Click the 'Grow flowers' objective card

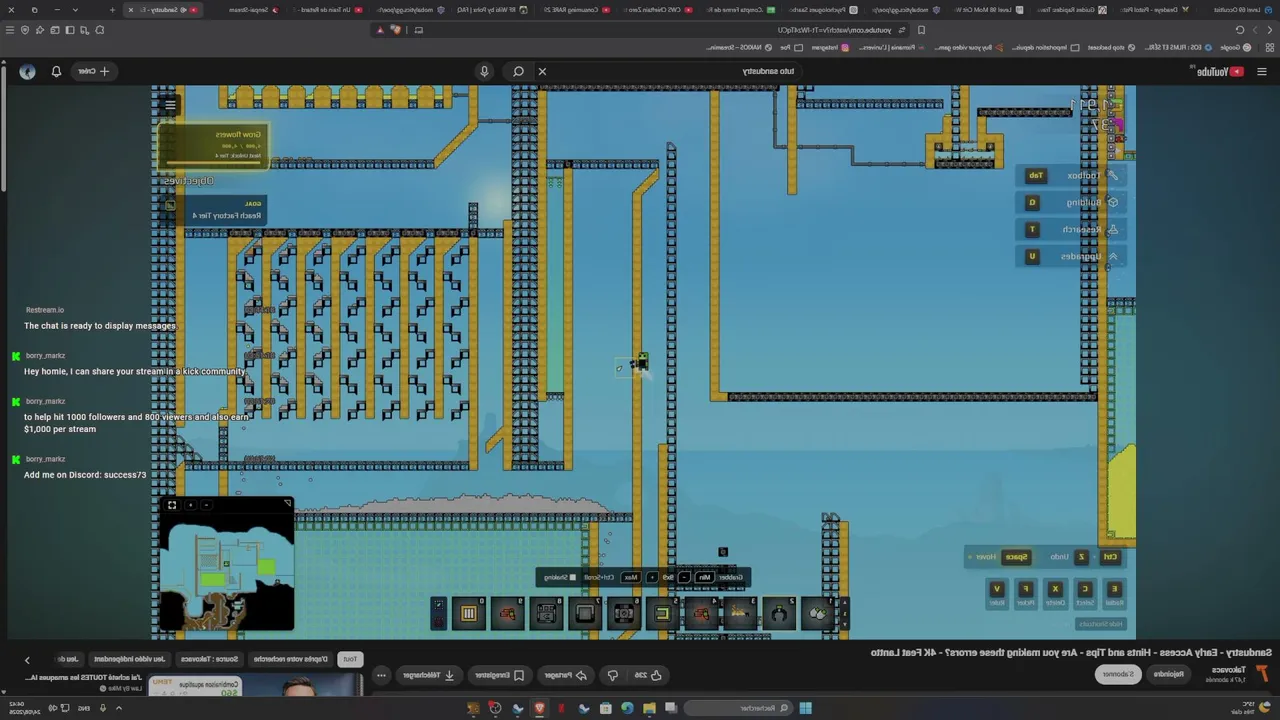(x=213, y=146)
